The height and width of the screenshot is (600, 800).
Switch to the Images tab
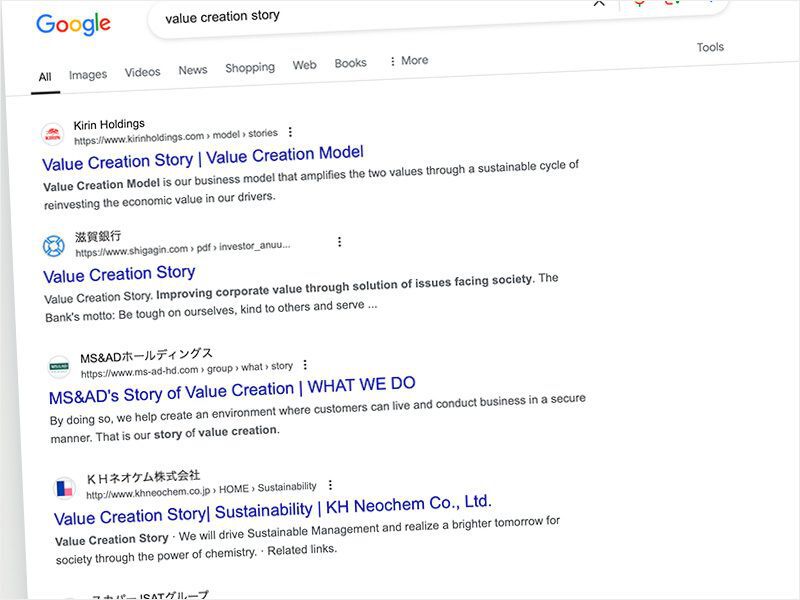pos(88,74)
